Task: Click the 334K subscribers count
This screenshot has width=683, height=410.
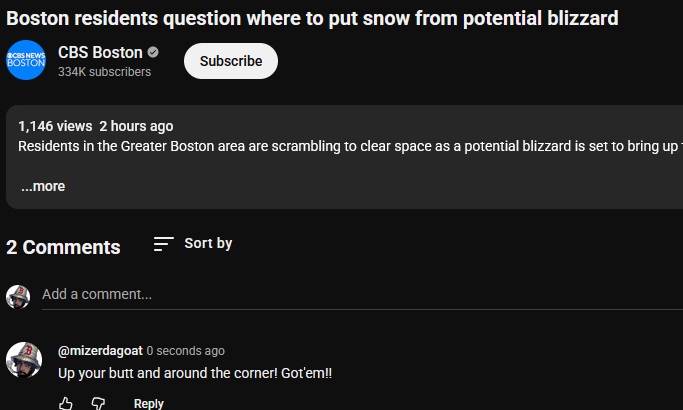Action: tap(104, 72)
